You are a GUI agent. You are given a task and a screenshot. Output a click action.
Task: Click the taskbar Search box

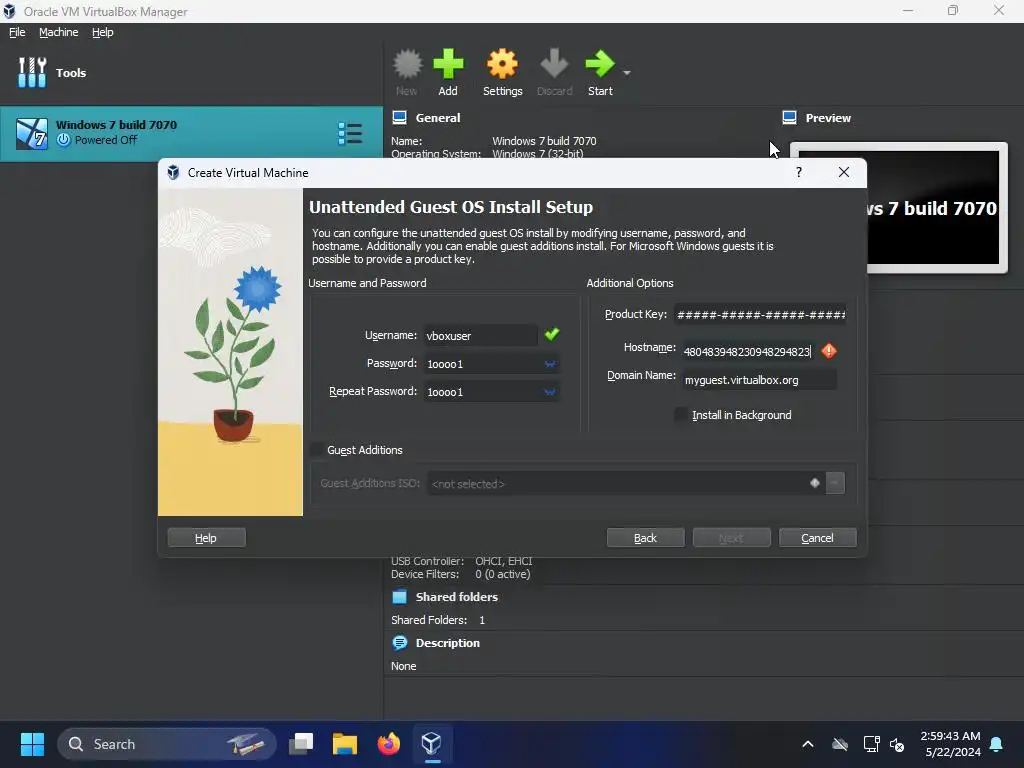[167, 744]
